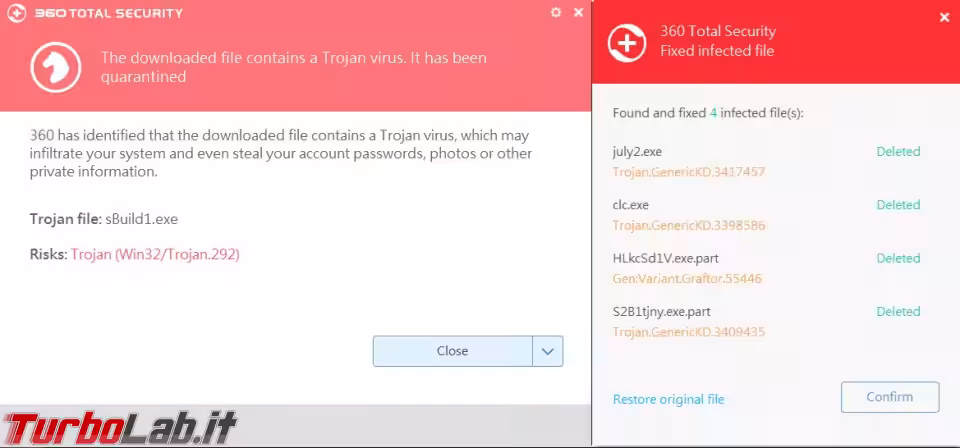
Task: Click the Close button in alert dialog
Action: click(x=452, y=351)
